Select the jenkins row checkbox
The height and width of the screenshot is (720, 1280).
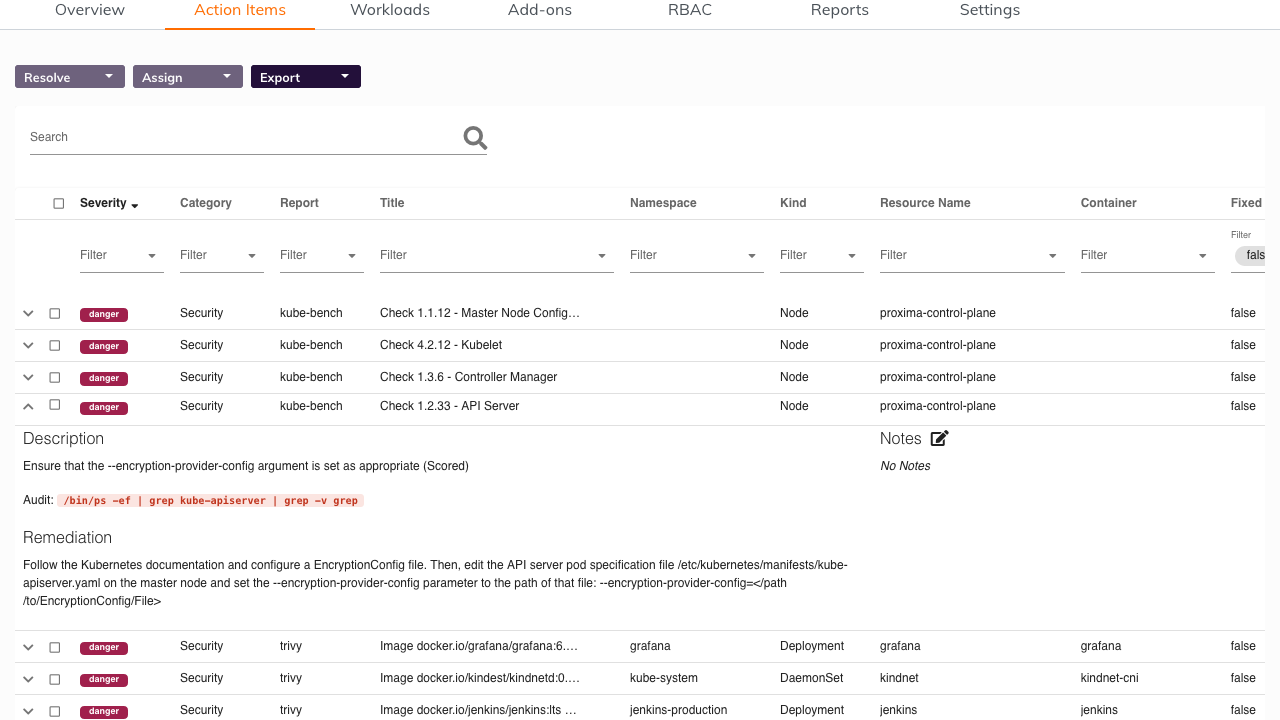pos(55,711)
